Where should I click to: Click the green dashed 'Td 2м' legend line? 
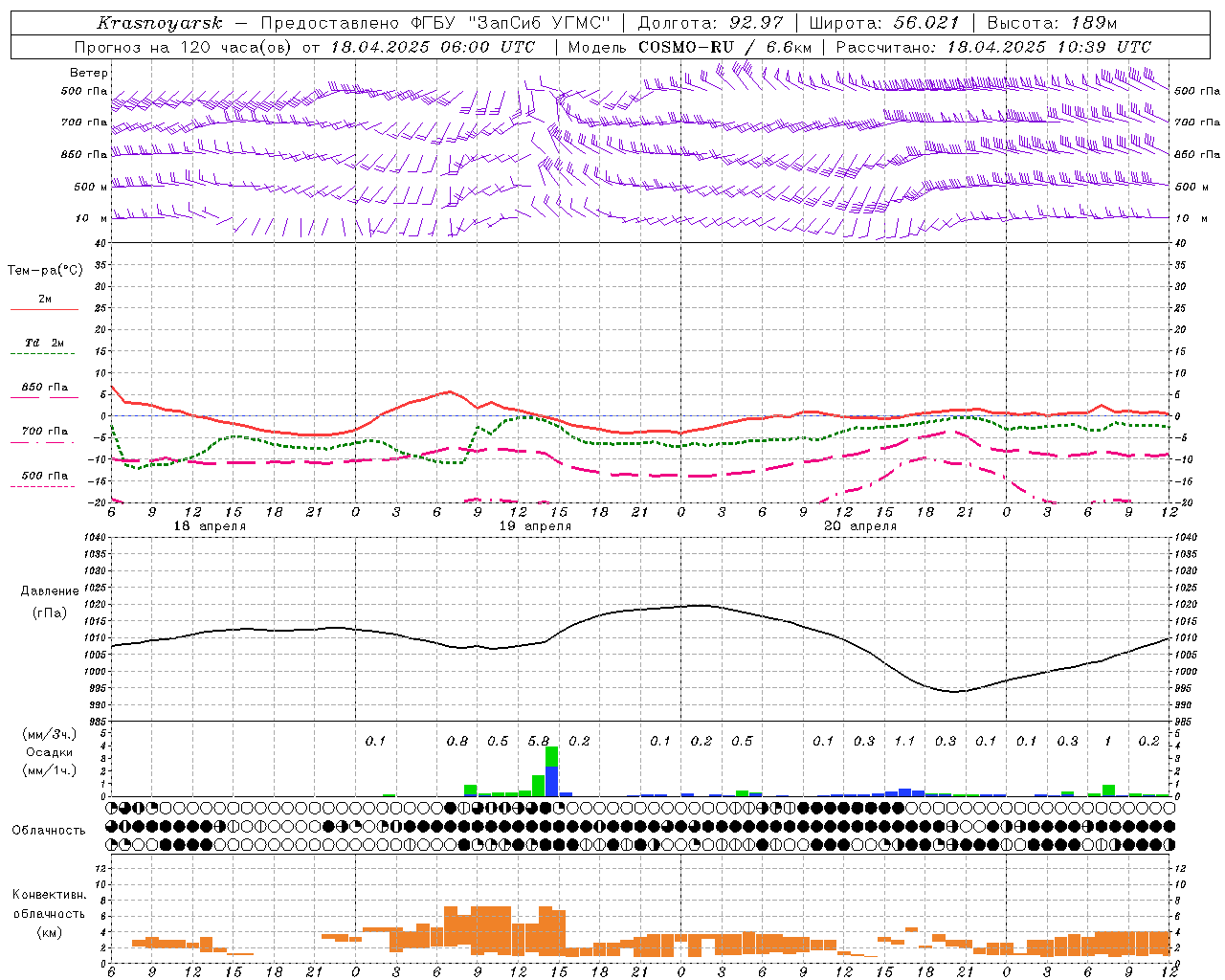[x=42, y=353]
